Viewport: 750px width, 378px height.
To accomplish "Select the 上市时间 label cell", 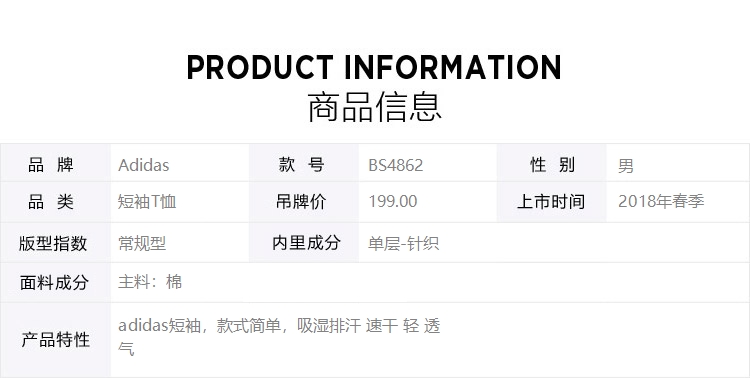I will point(551,202).
